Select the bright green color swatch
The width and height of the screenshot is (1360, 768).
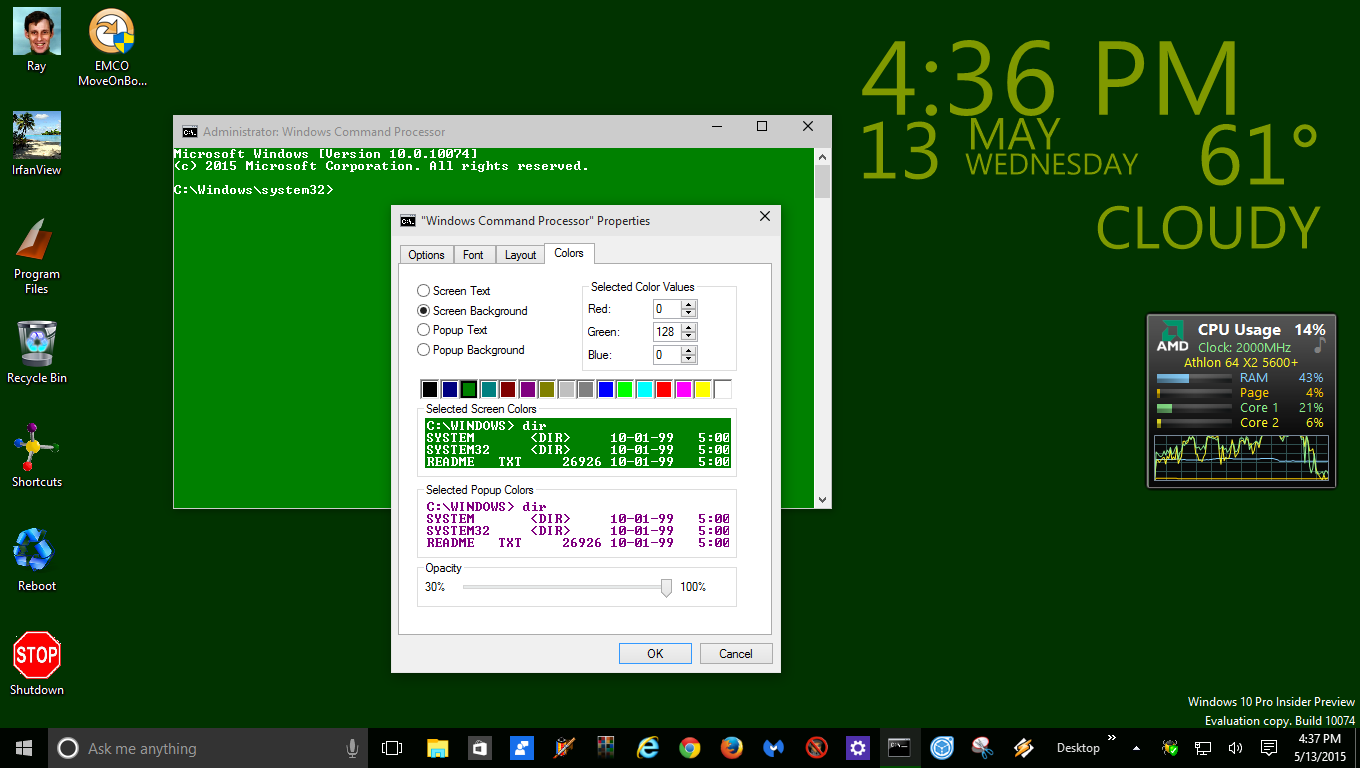(x=624, y=389)
